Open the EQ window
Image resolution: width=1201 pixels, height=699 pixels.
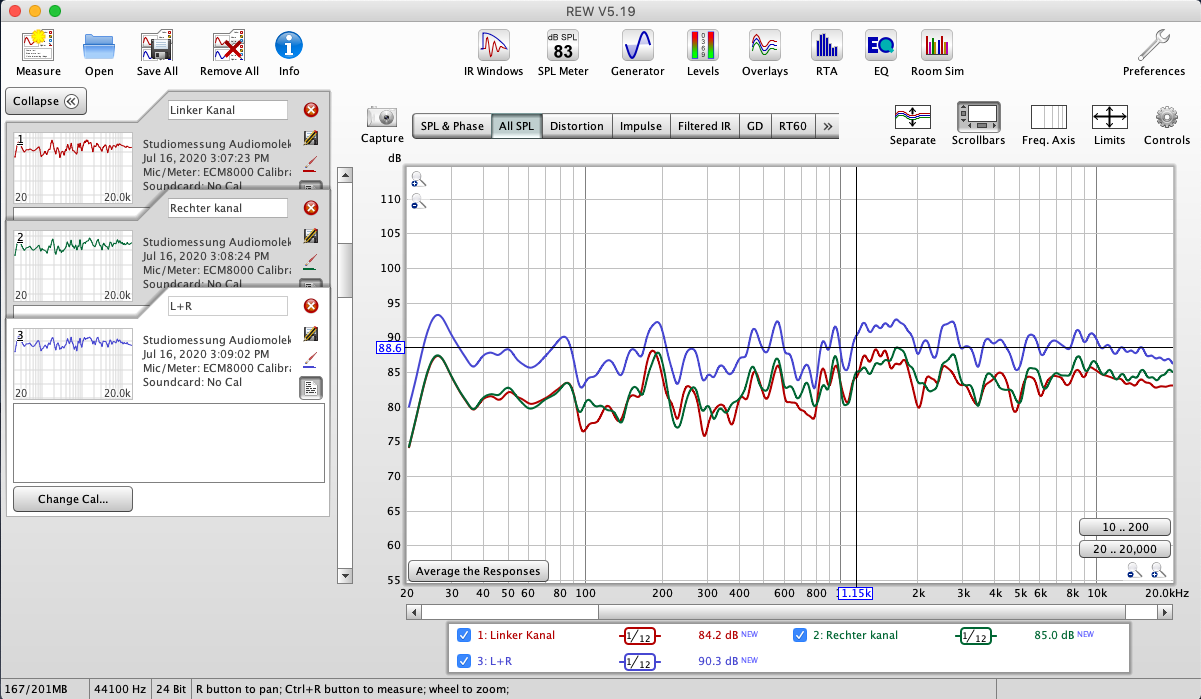(881, 53)
